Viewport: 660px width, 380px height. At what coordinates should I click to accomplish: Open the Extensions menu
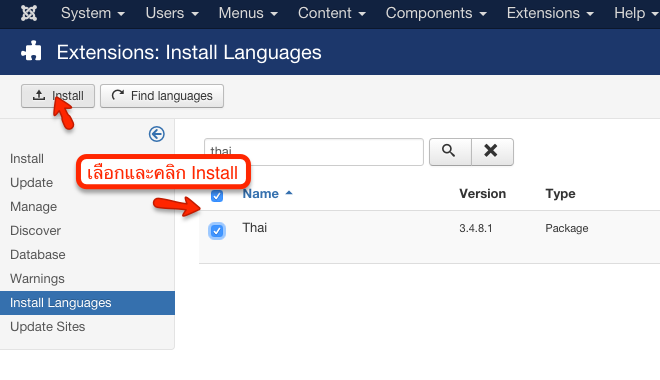[x=550, y=13]
